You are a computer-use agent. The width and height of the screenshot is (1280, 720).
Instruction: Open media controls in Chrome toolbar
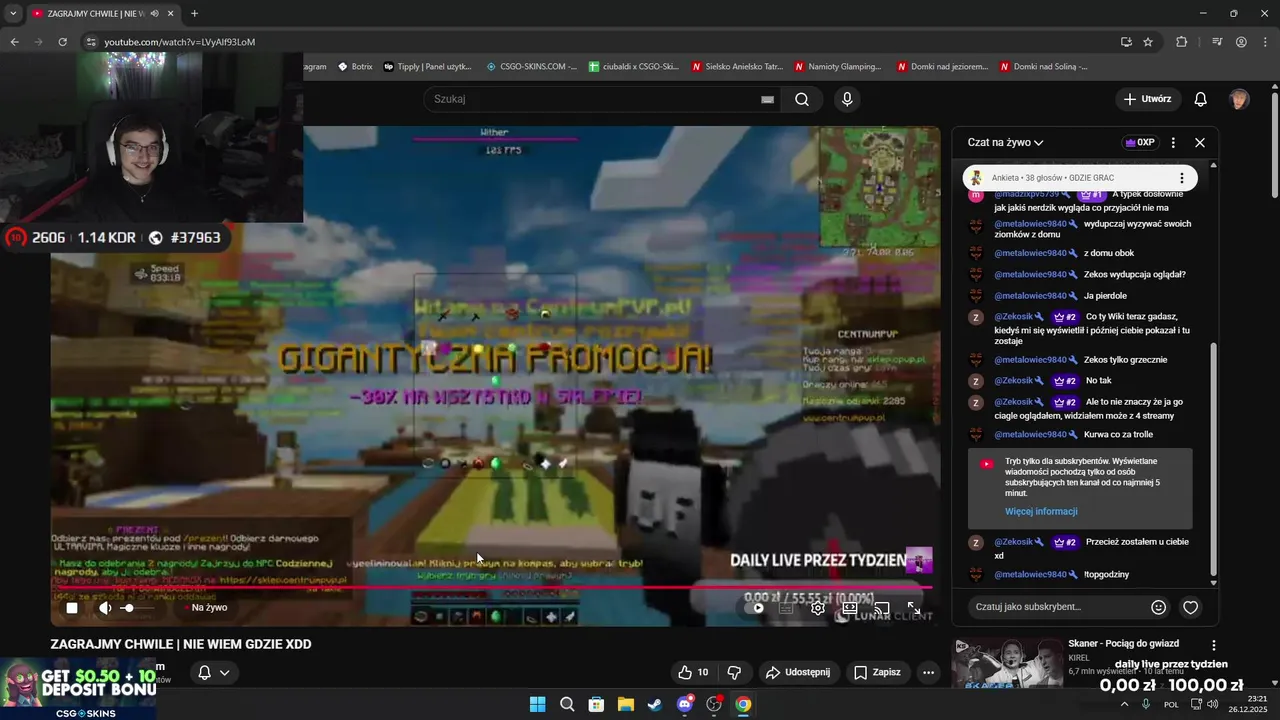pyautogui.click(x=1217, y=42)
